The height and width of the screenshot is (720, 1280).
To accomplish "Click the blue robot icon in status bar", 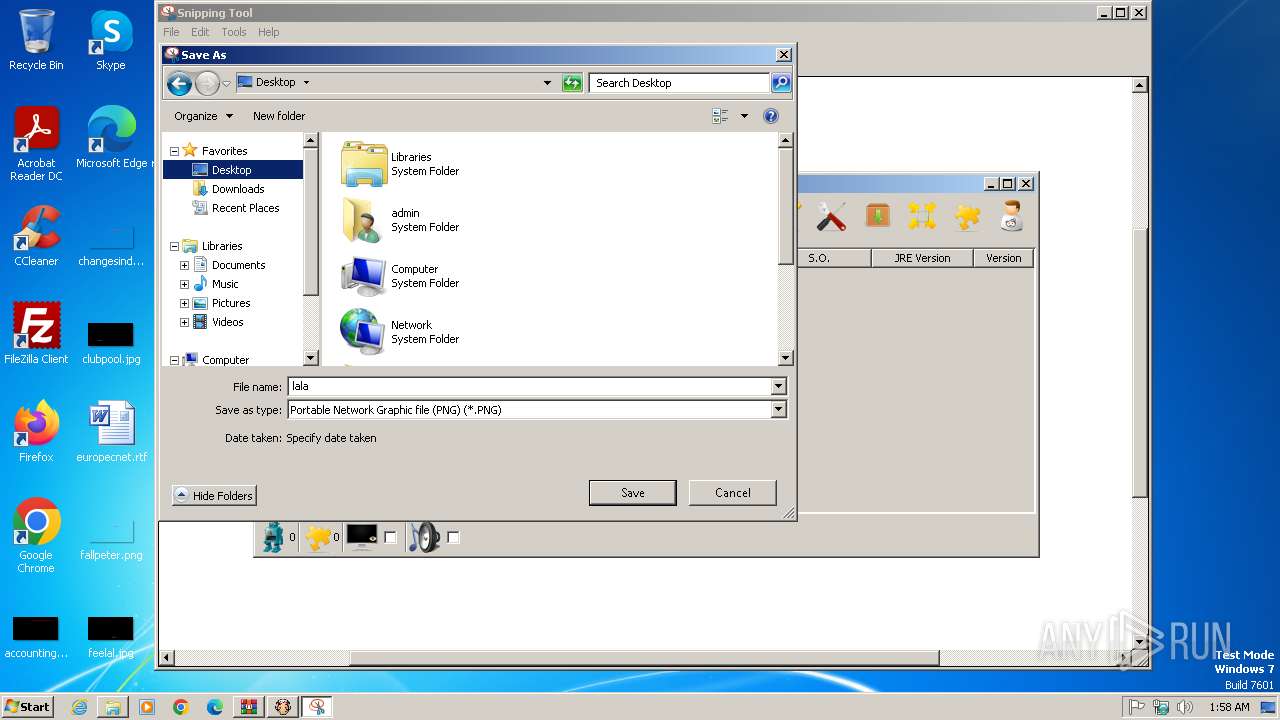I will 273,537.
